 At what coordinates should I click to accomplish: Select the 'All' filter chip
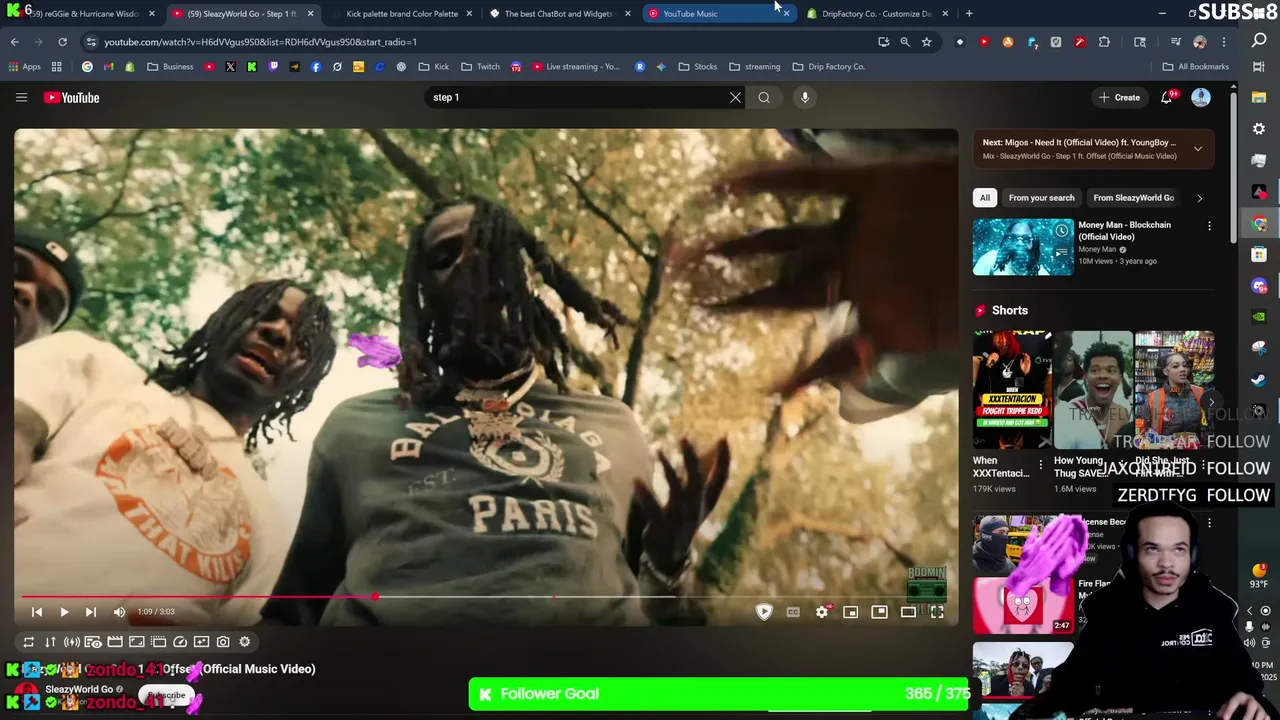click(985, 198)
